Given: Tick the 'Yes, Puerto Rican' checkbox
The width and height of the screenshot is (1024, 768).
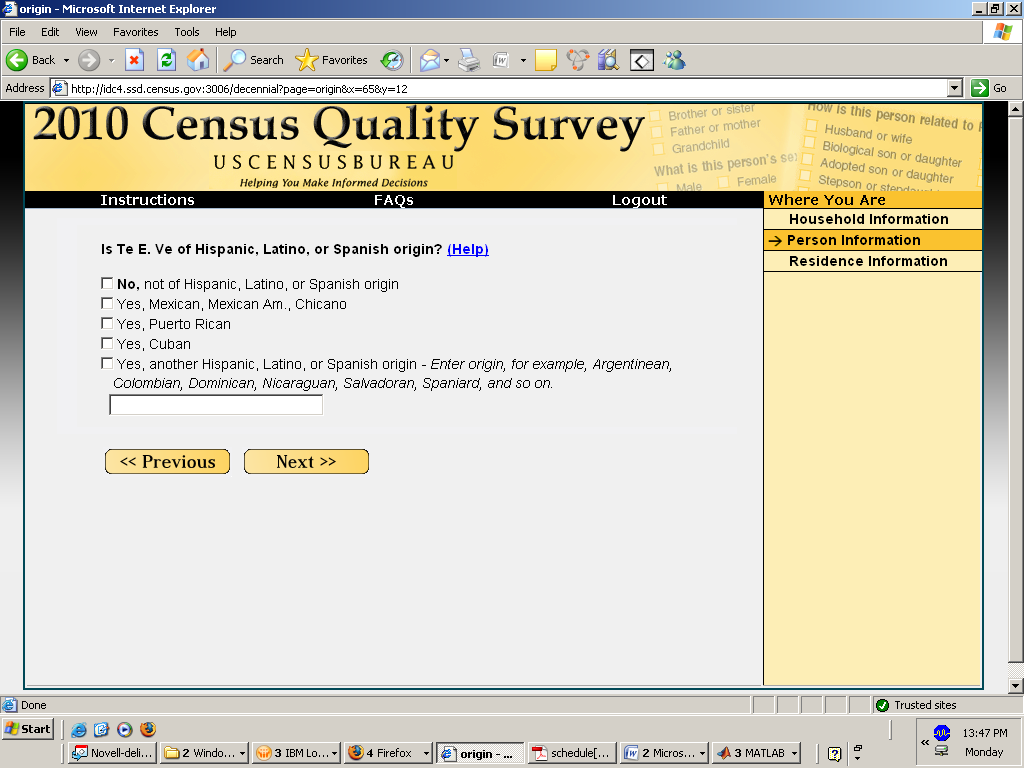Looking at the screenshot, I should [107, 324].
